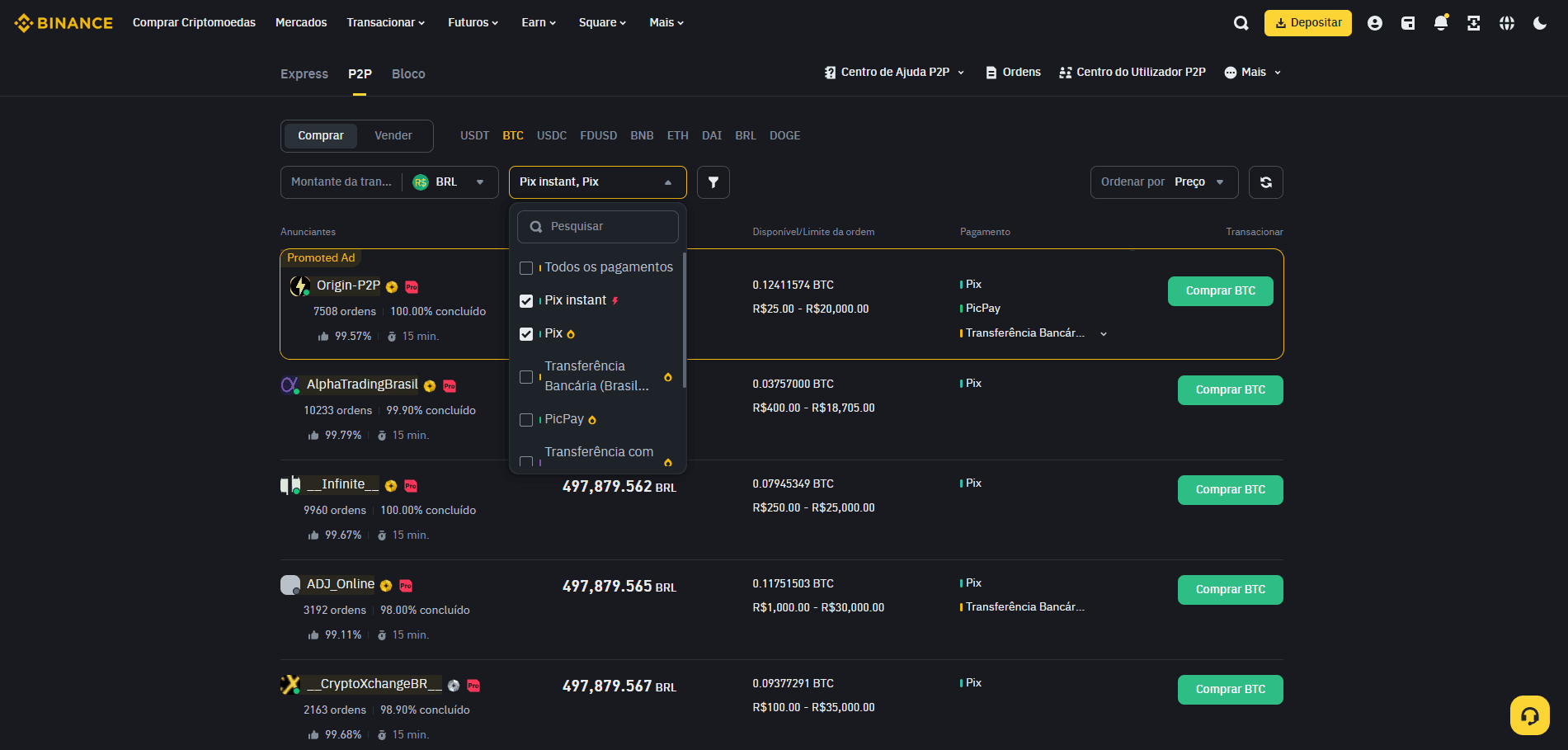Viewport: 1568px width, 750px height.
Task: Click Comprar BTC for __CryptoXchangeBR__
Action: pos(1231,690)
